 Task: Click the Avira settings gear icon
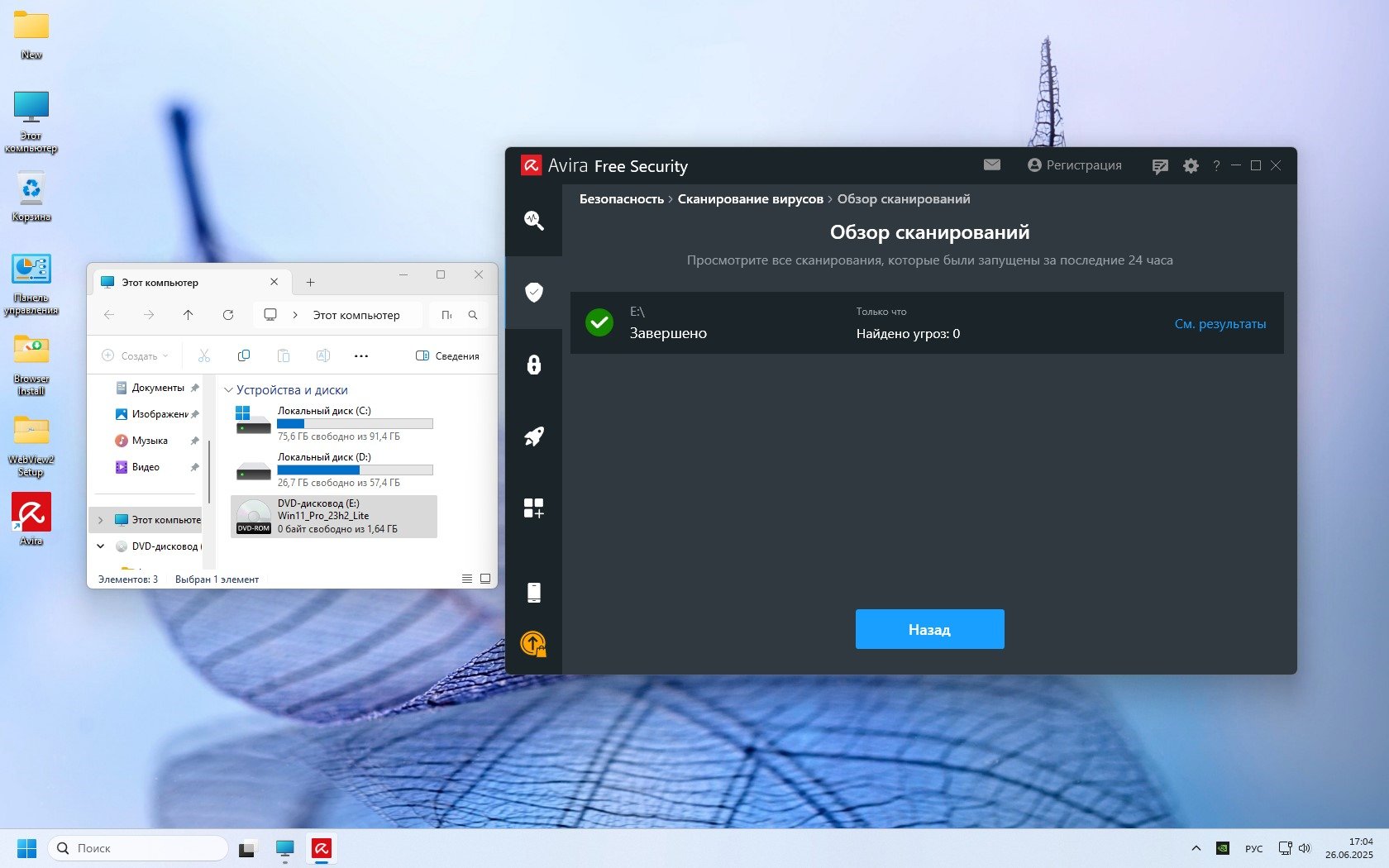1191,166
